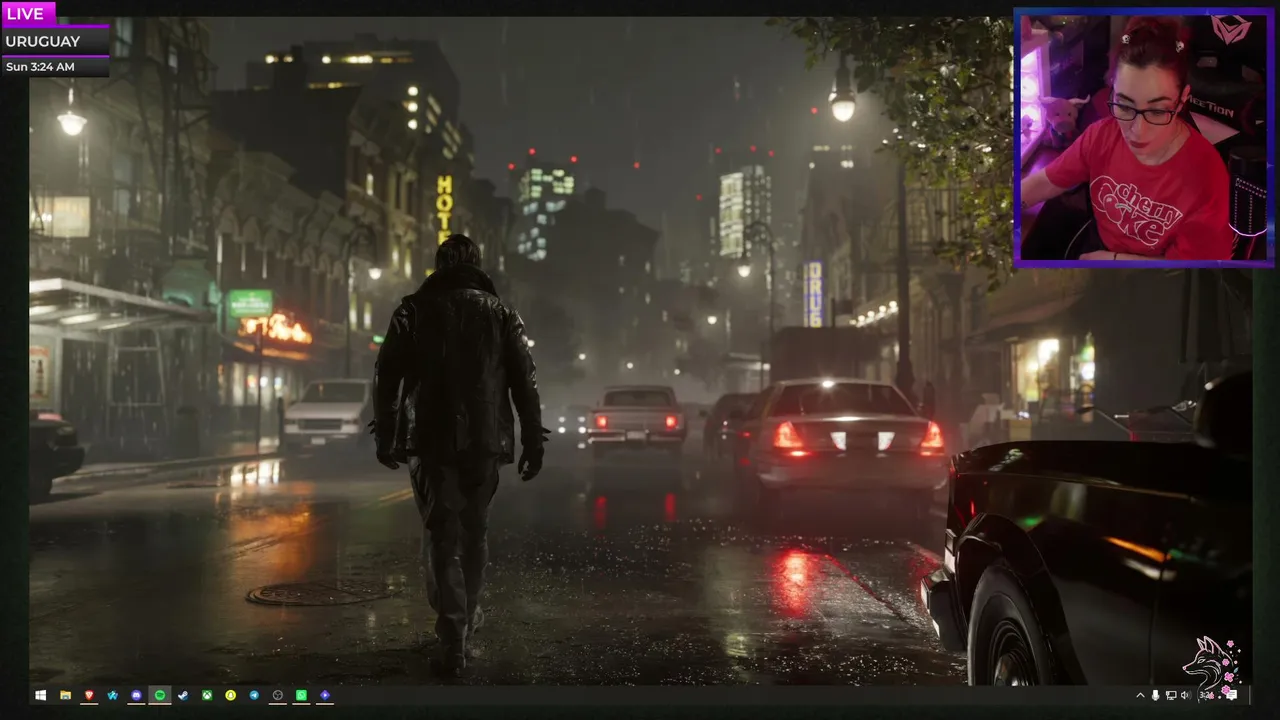Screen dimensions: 1280x720
Task: Open the Windows notification center
Action: 1231,695
